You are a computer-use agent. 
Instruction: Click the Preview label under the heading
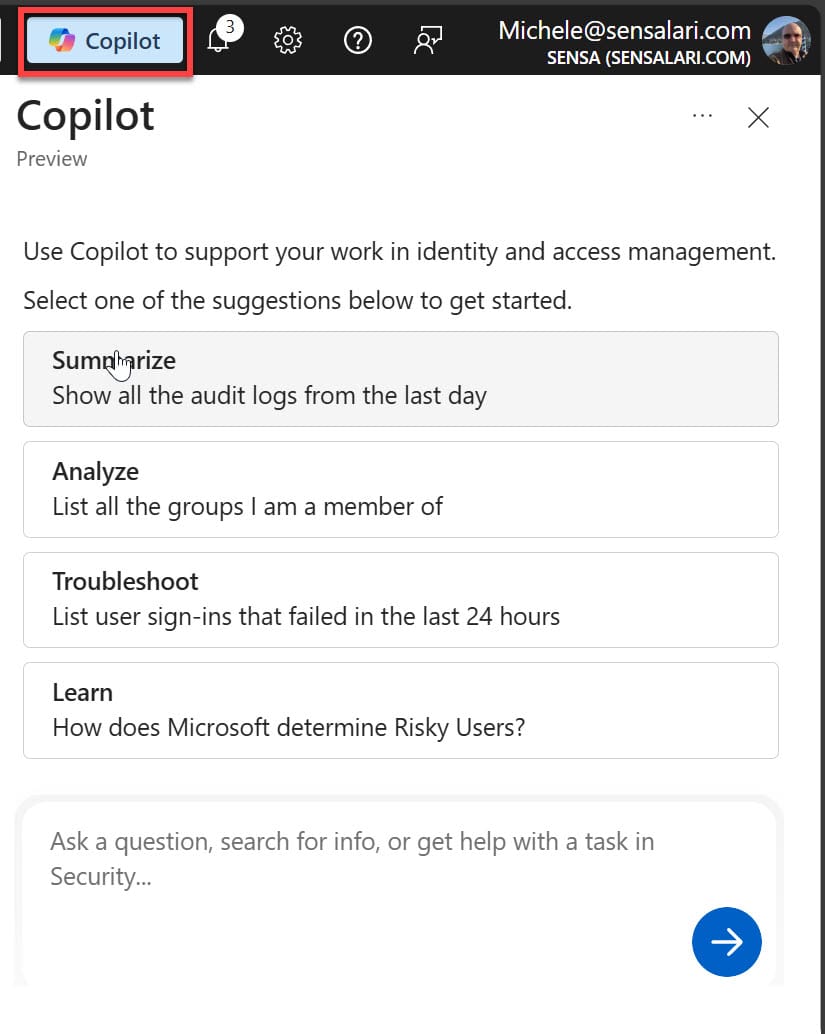click(52, 159)
